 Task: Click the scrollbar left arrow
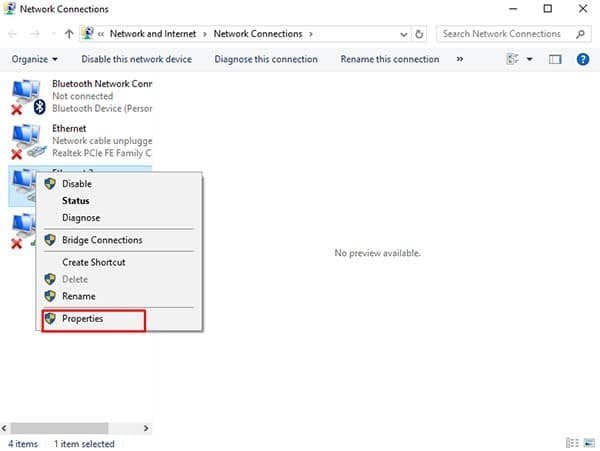click(4, 428)
